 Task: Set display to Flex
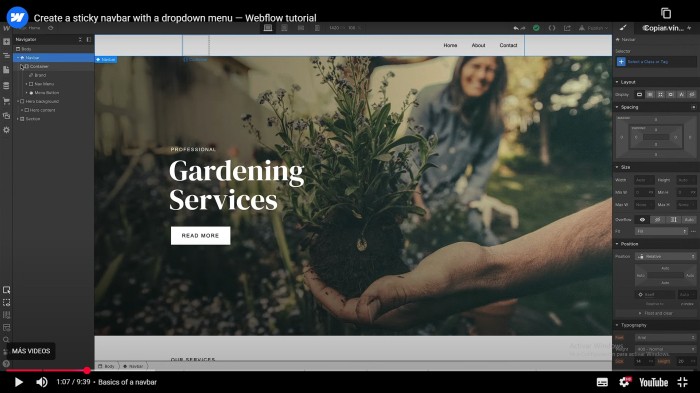tap(650, 95)
